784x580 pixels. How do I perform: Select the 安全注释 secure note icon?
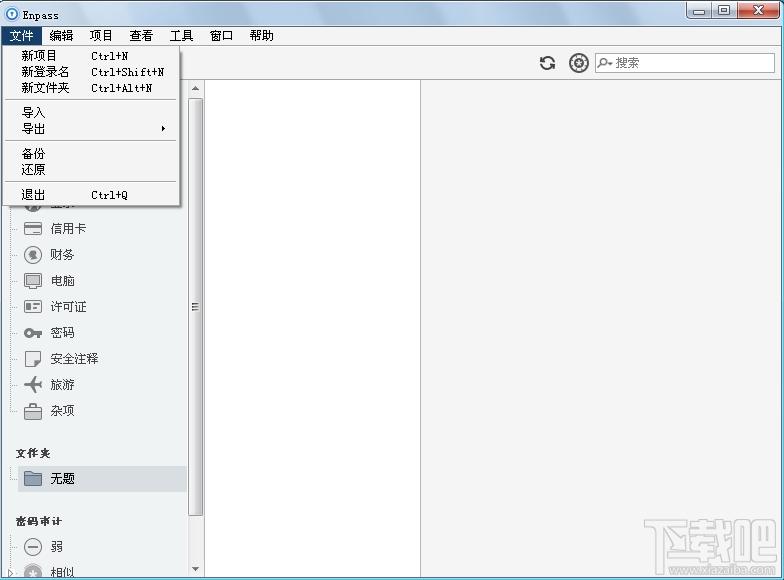click(x=33, y=359)
